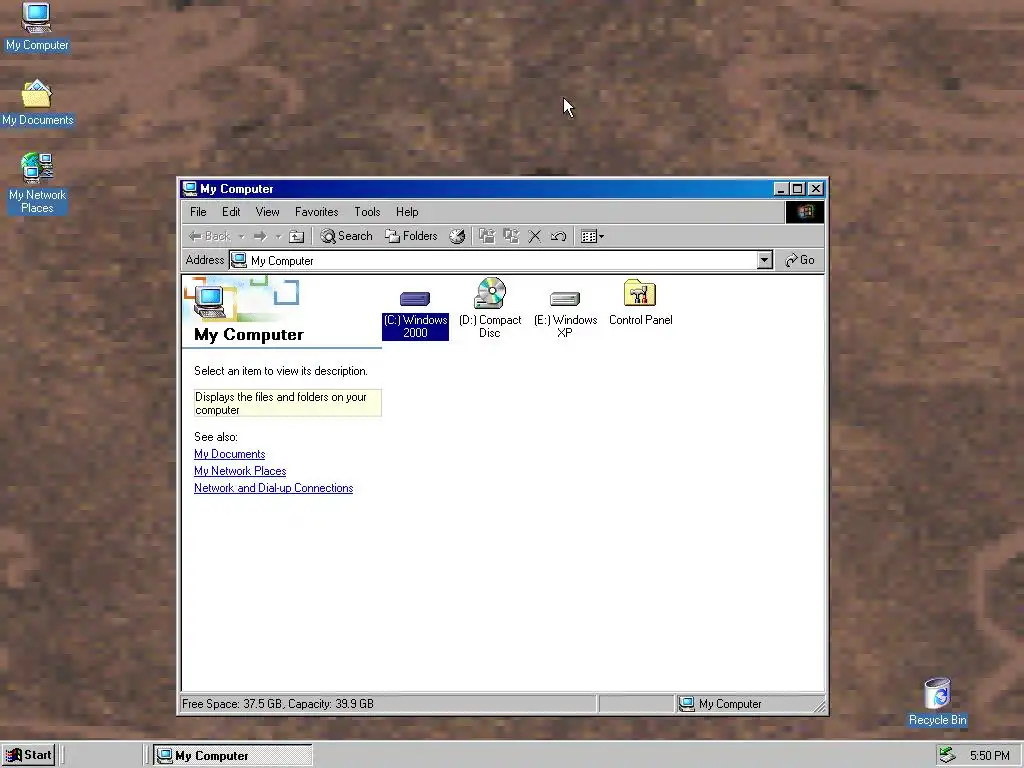Follow the My Documents link

229,454
